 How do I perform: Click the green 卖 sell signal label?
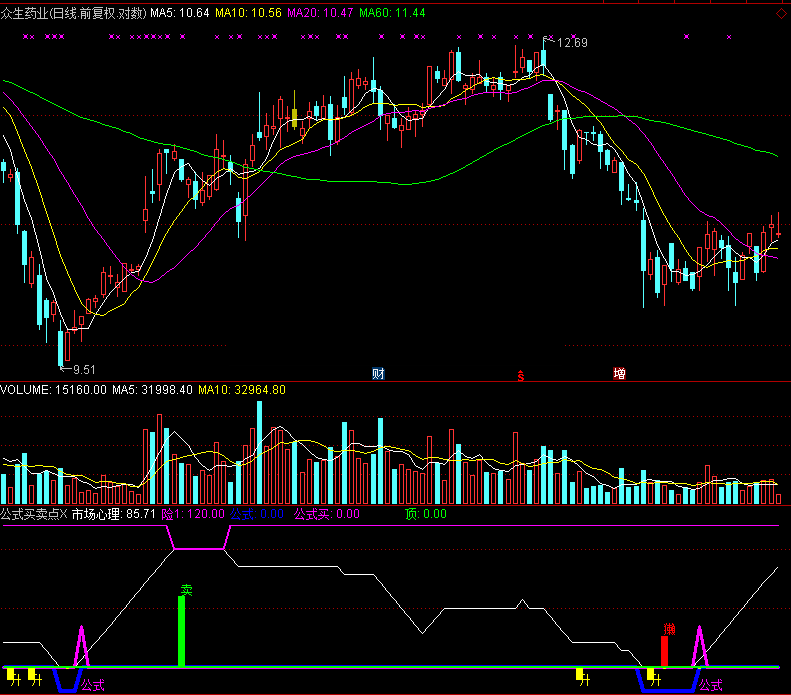[187, 590]
